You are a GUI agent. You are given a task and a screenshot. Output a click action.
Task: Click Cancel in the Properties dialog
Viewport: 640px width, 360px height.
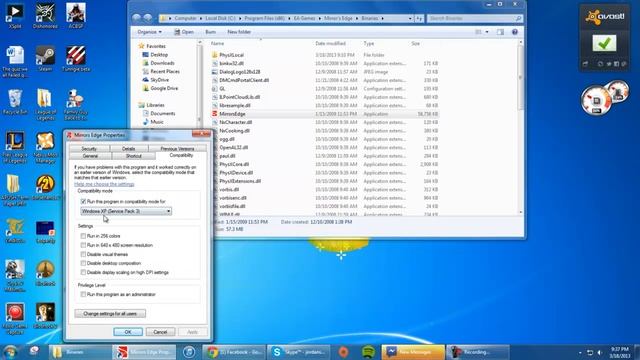tap(160, 332)
